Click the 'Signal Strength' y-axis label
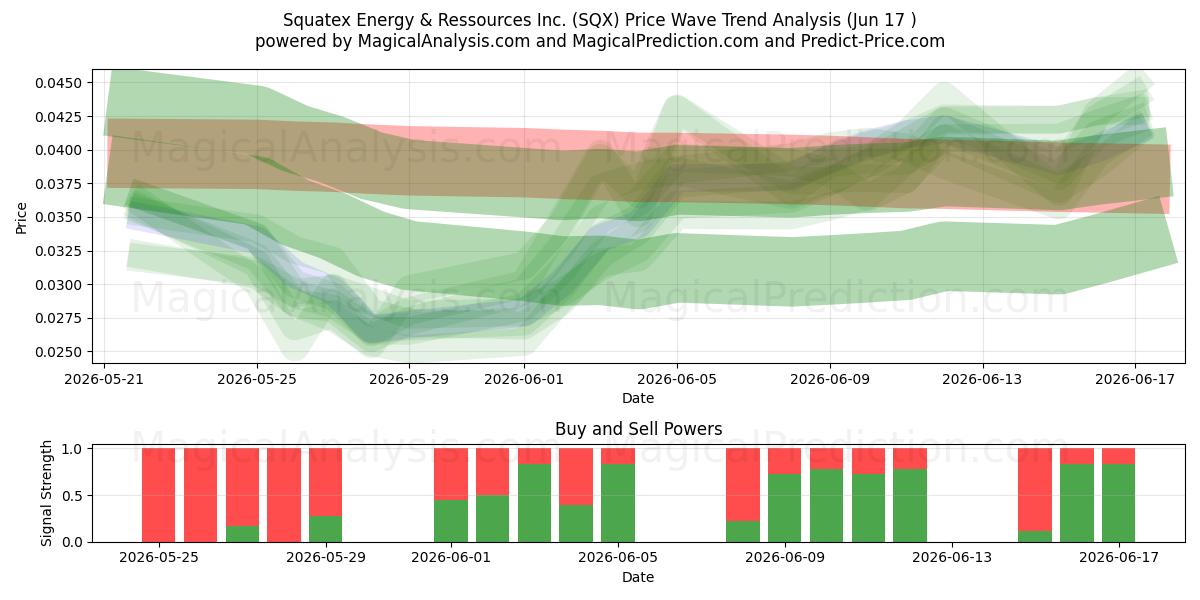 pyautogui.click(x=47, y=494)
